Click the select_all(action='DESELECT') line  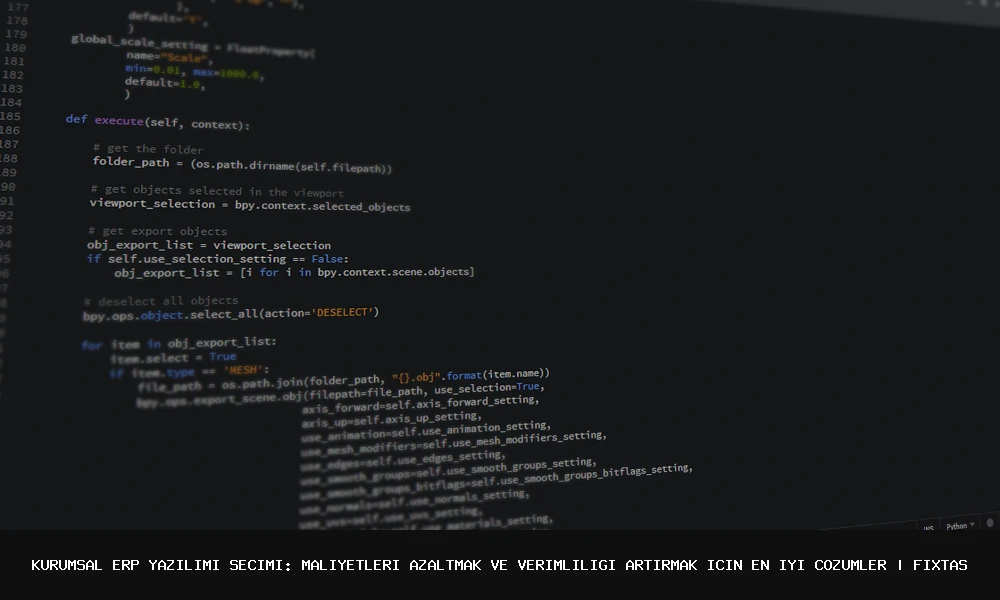click(x=231, y=314)
